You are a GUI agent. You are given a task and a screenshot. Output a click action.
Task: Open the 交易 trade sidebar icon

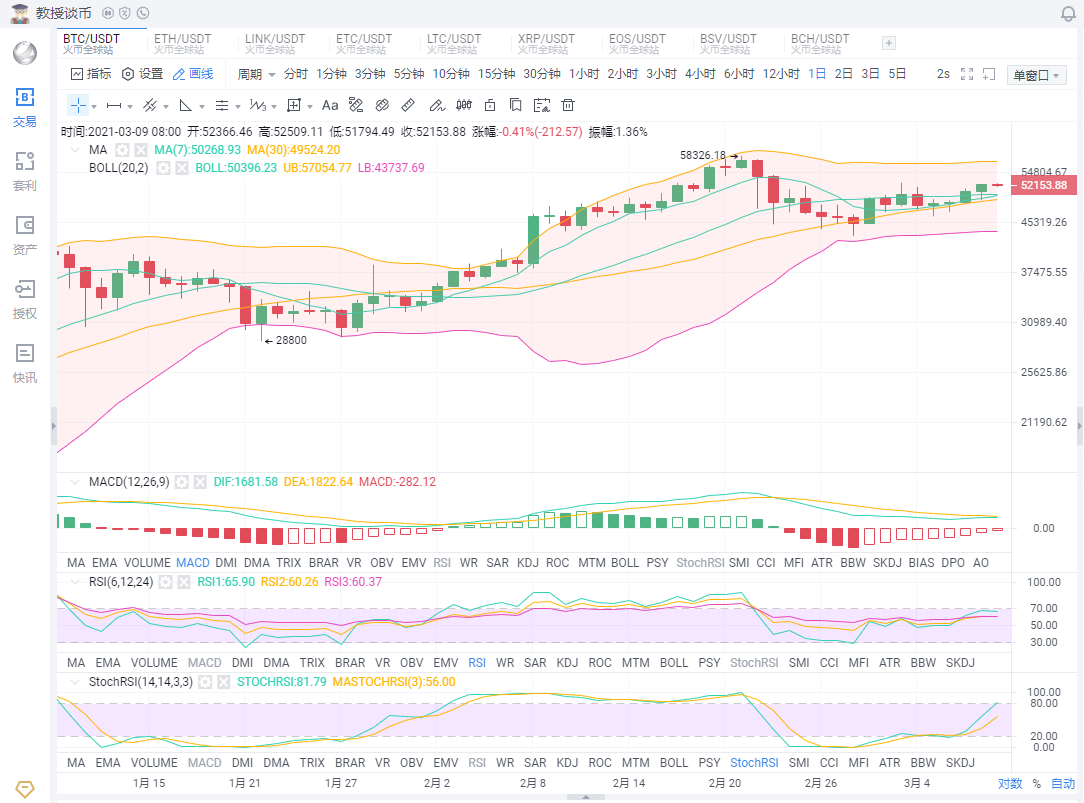click(x=25, y=108)
